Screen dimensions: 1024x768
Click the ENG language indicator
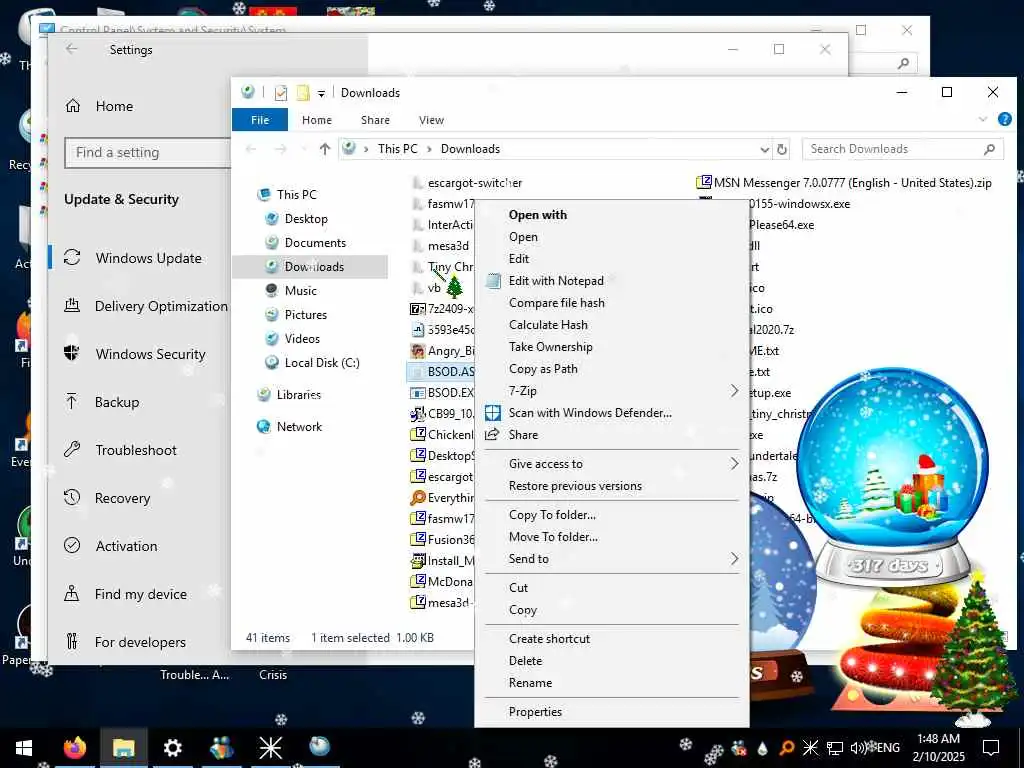[x=888, y=748]
